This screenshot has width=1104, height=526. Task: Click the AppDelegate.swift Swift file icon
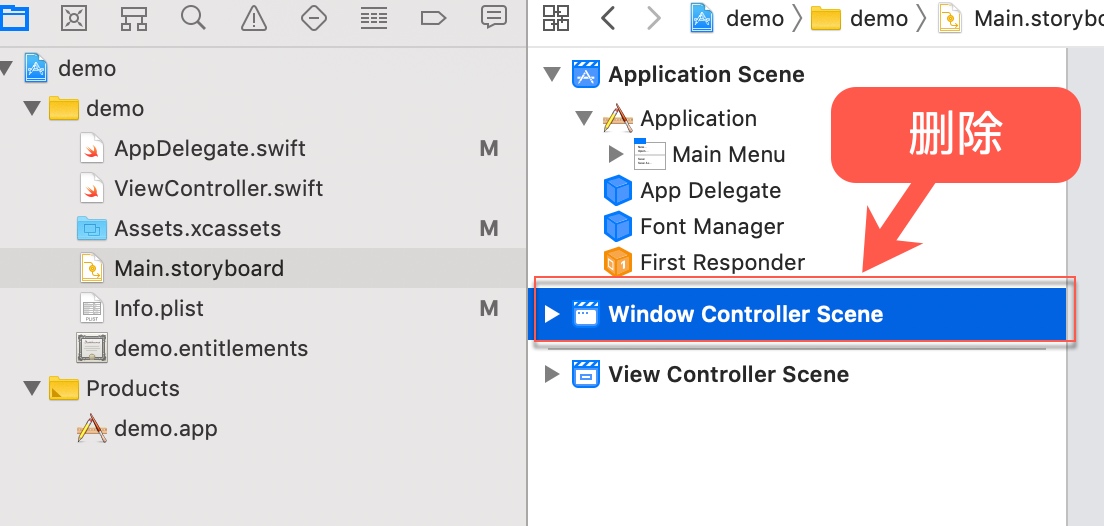[92, 148]
